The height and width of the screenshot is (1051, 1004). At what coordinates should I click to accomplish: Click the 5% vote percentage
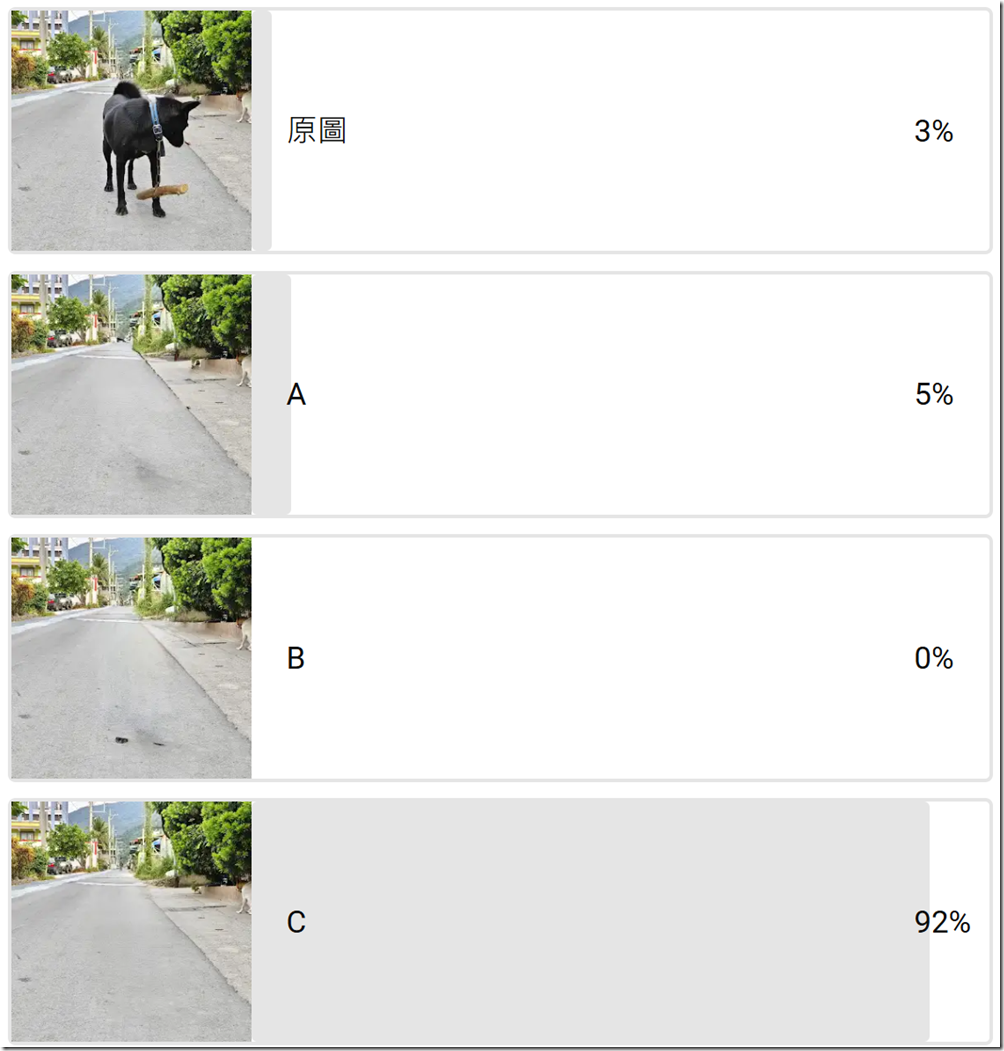pos(934,395)
